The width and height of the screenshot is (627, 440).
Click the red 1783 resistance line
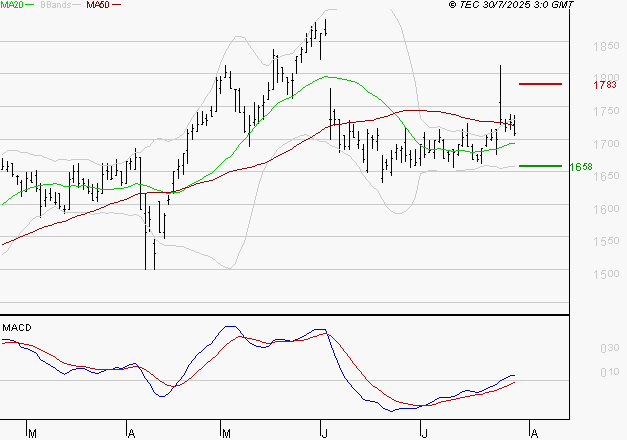[540, 84]
